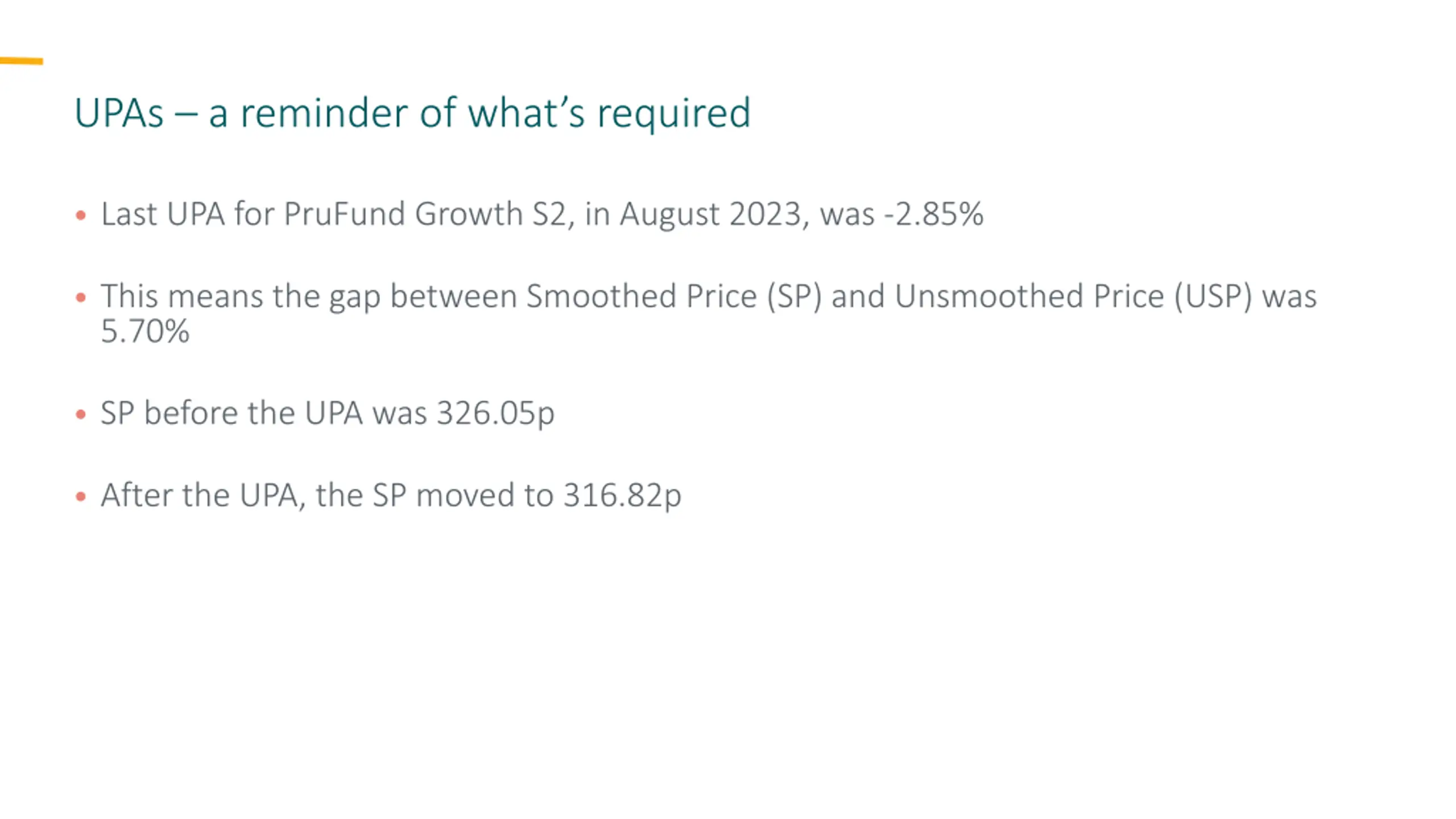
Task: Click the text "SP before the UPA"
Action: [x=231, y=413]
